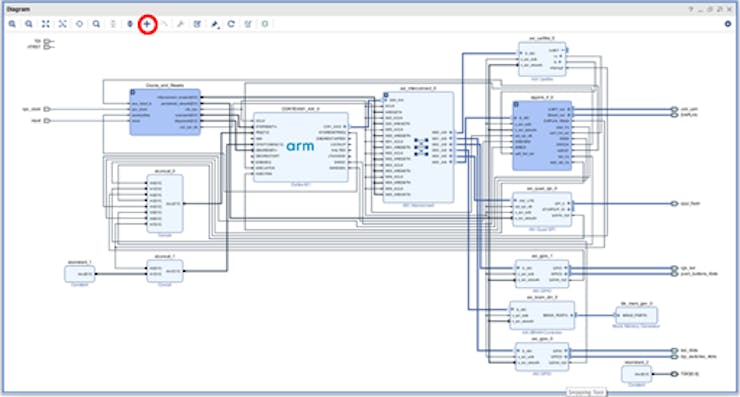The height and width of the screenshot is (397, 740).
Task: Click the blk_mem_gen_0 memory generator block
Action: coord(636,315)
